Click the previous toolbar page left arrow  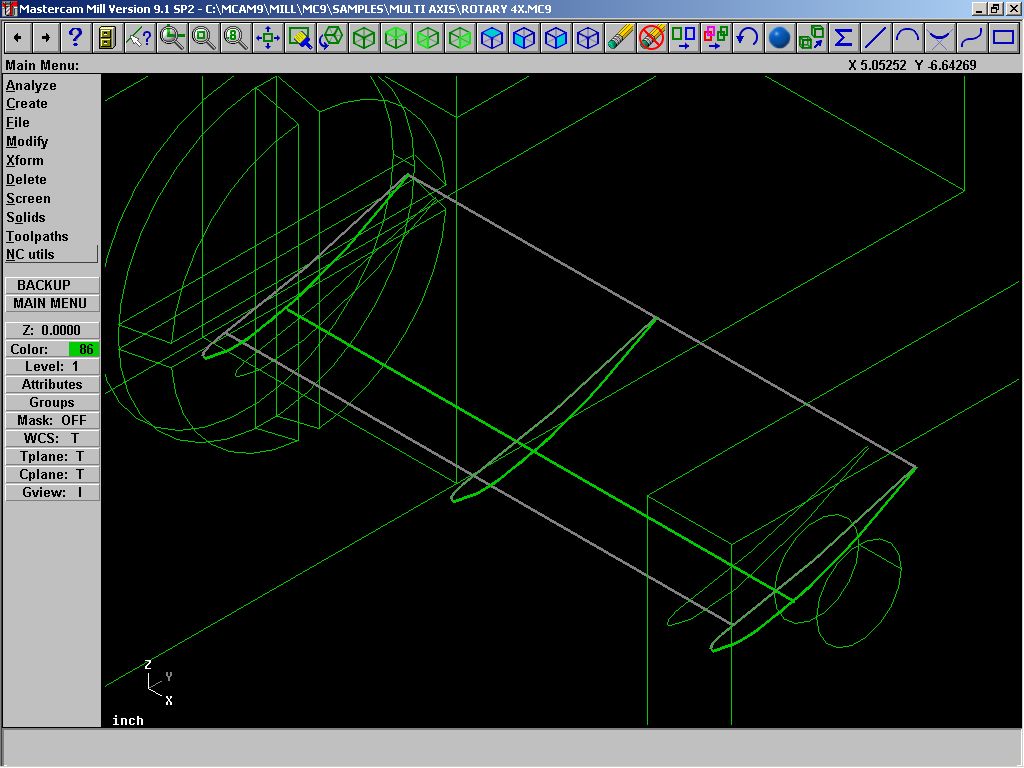click(18, 38)
